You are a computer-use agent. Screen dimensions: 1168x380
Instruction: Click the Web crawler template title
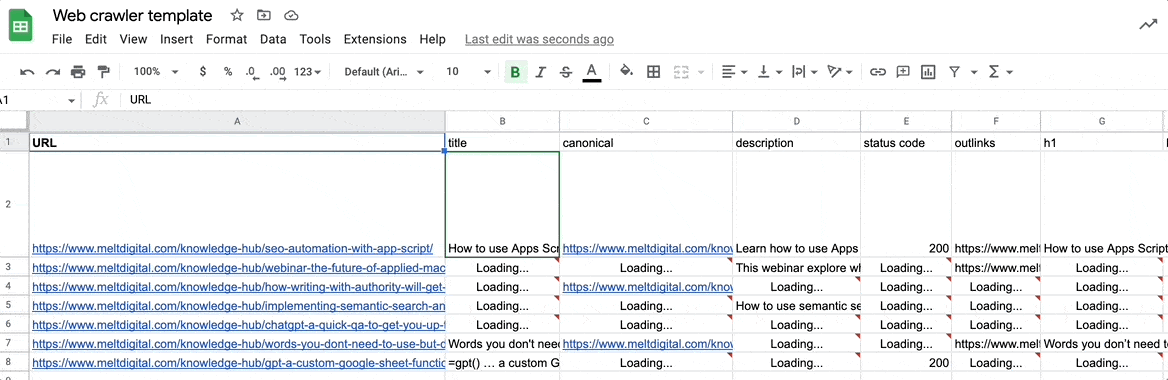click(133, 16)
